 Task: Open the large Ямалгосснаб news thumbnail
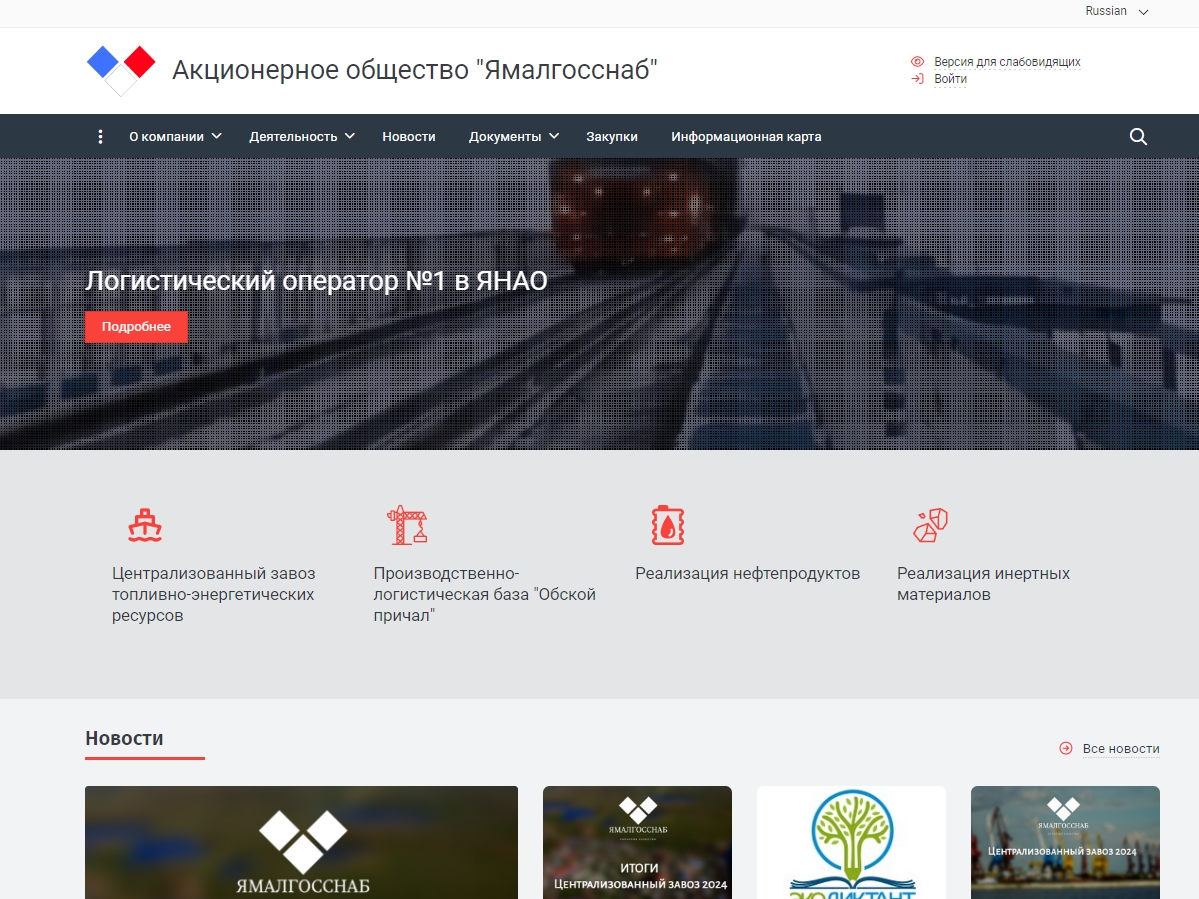point(301,842)
